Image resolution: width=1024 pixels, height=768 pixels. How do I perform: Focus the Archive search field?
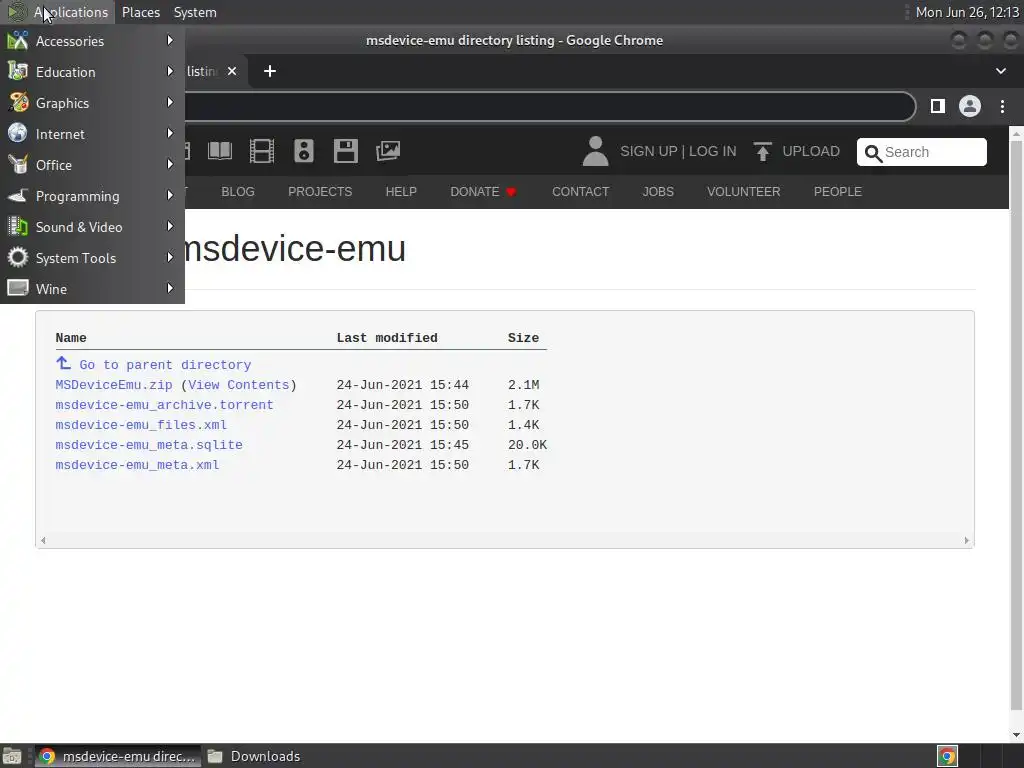(x=921, y=152)
